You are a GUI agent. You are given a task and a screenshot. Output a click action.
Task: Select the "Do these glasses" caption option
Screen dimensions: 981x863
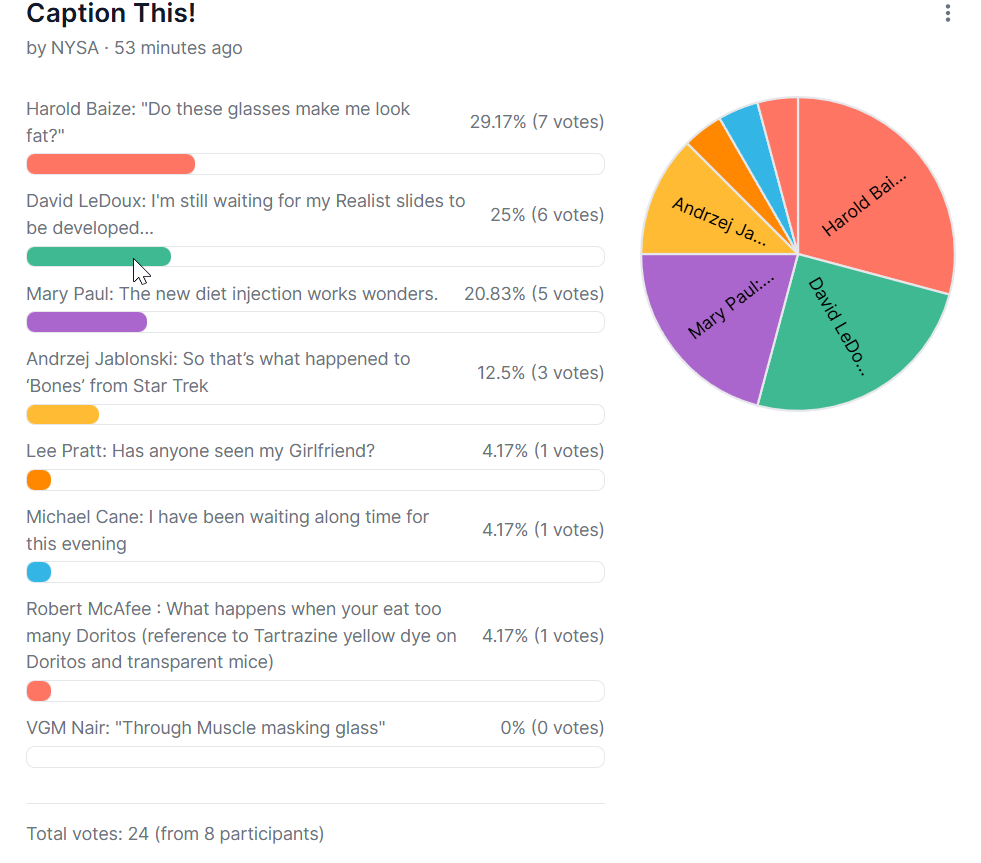point(218,122)
